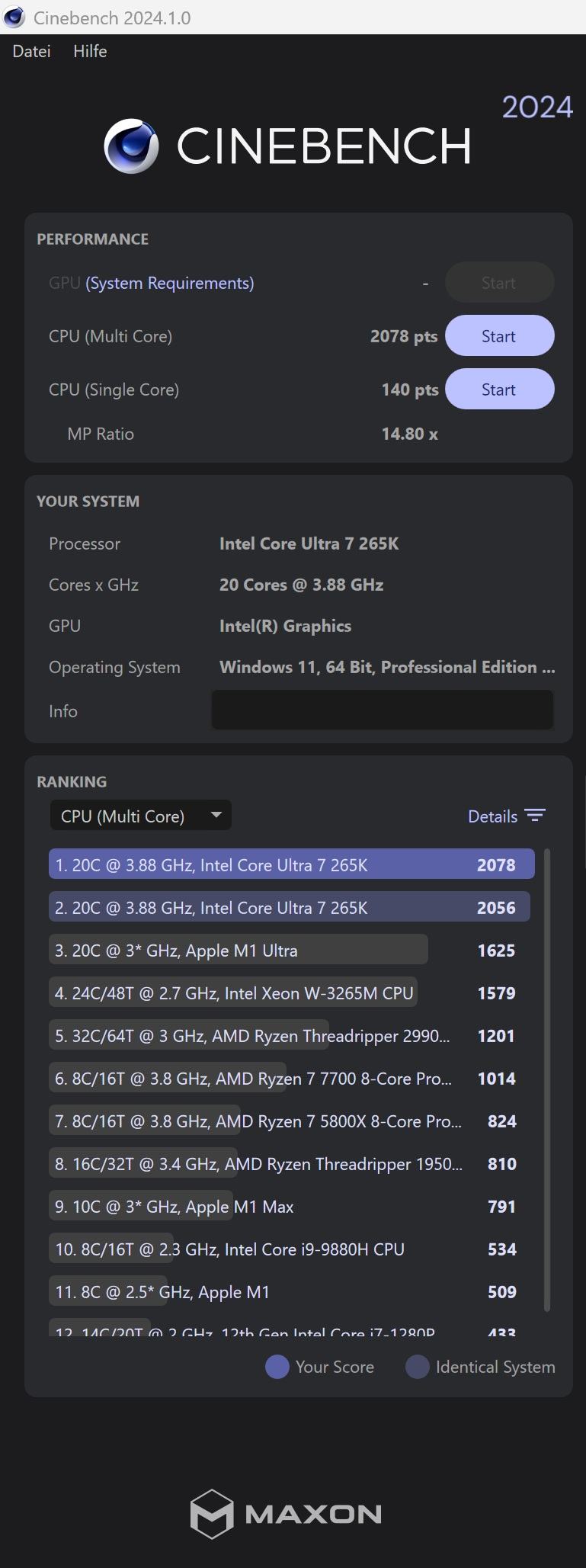
Task: Click the Info text input field
Action: (382, 710)
